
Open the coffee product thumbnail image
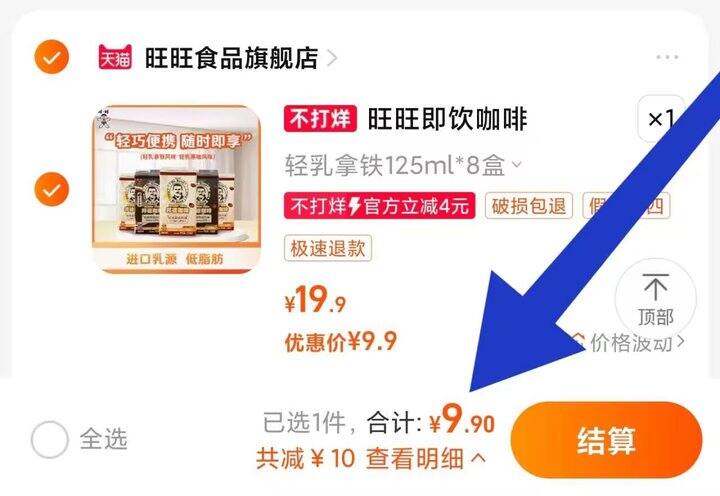point(177,189)
